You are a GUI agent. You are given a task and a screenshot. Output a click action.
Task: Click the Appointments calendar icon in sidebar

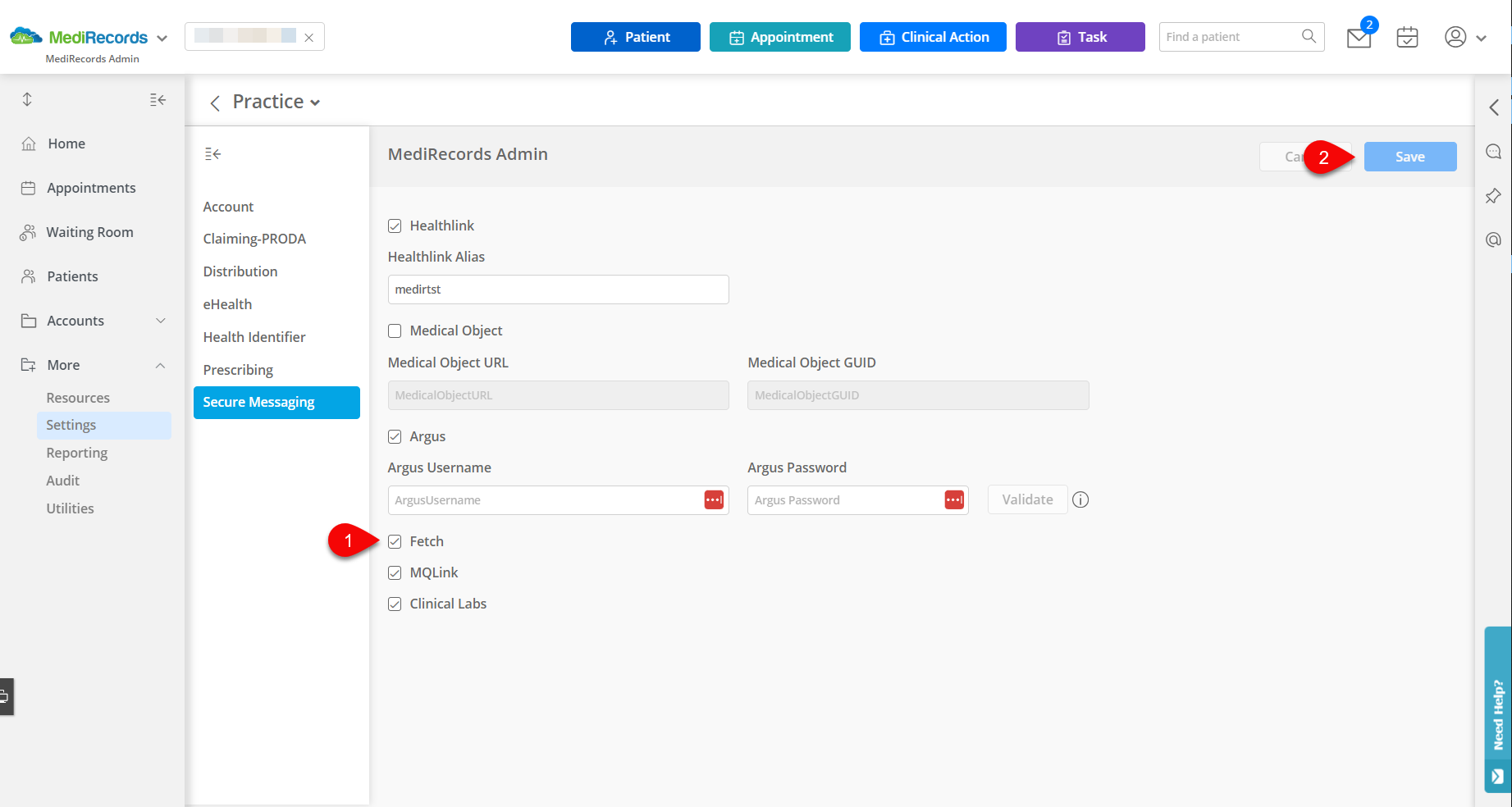[x=28, y=188]
